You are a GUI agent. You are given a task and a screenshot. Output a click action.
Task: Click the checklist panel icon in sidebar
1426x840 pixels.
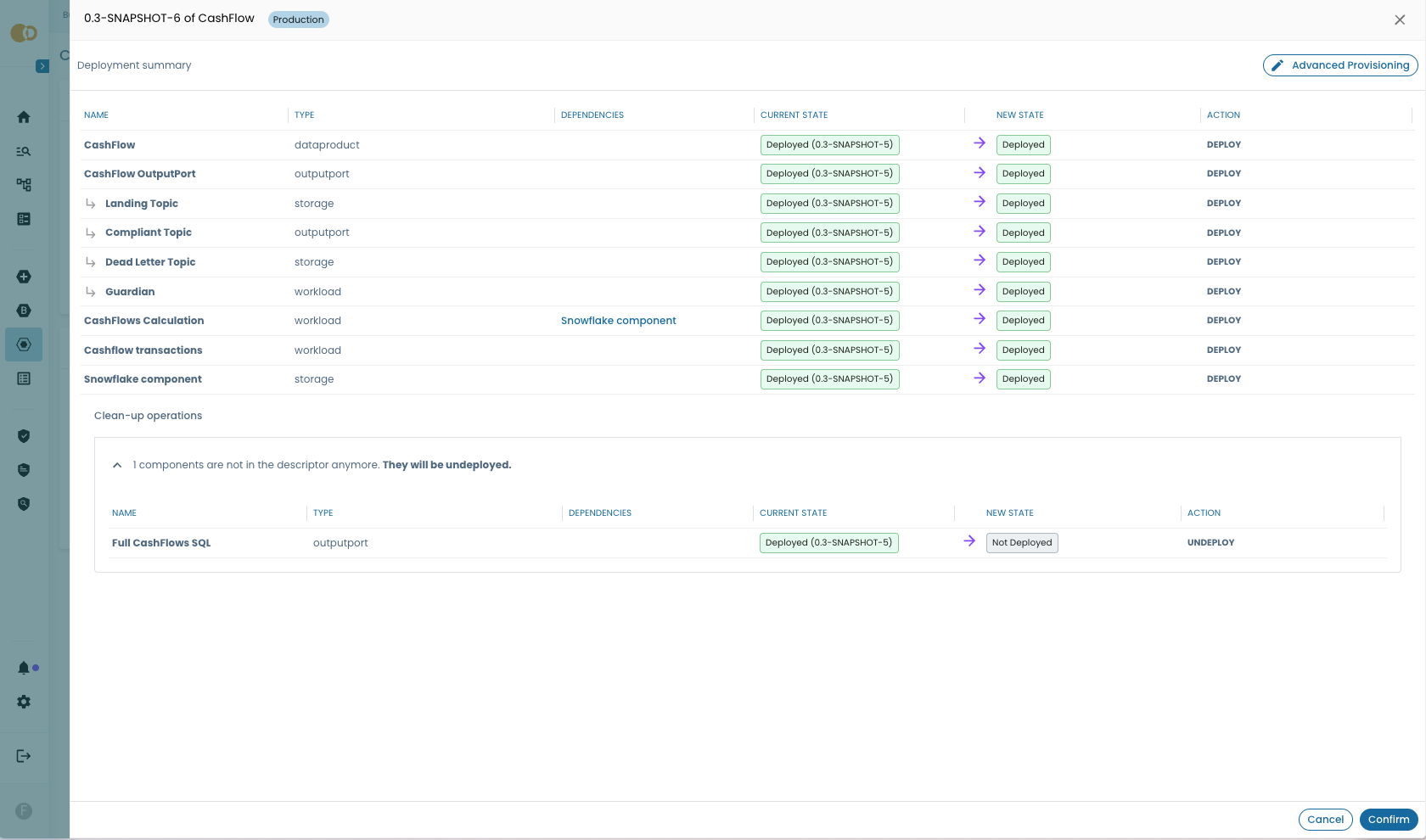pyautogui.click(x=24, y=219)
